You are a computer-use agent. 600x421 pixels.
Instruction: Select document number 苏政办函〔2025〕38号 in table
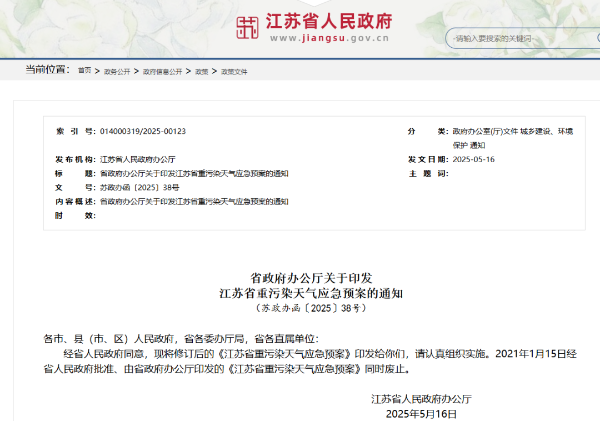tap(140, 188)
